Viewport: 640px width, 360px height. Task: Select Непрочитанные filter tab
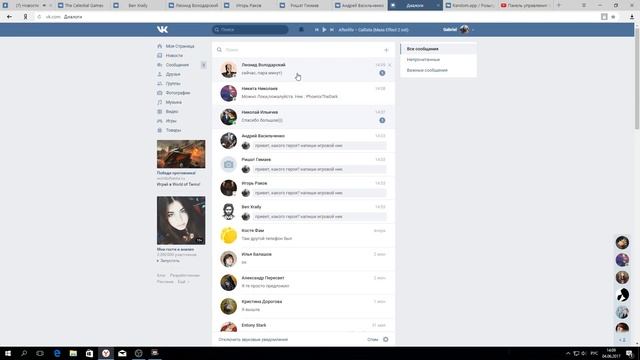(x=438, y=60)
